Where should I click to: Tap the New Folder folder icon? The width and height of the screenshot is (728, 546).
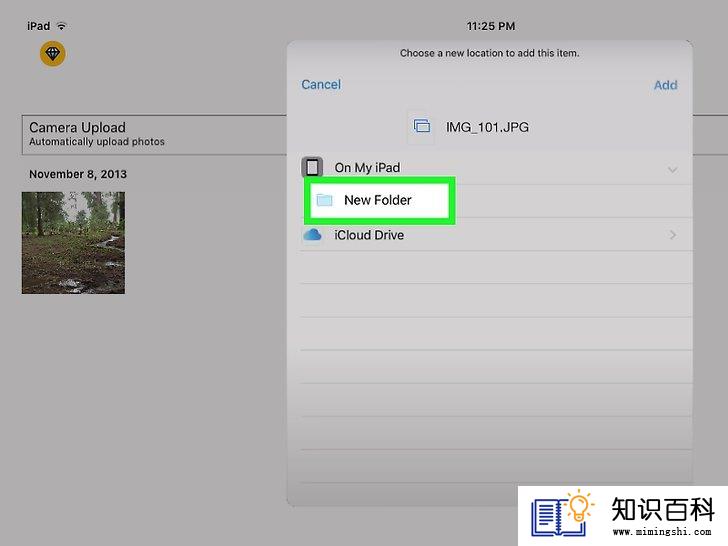click(x=324, y=200)
